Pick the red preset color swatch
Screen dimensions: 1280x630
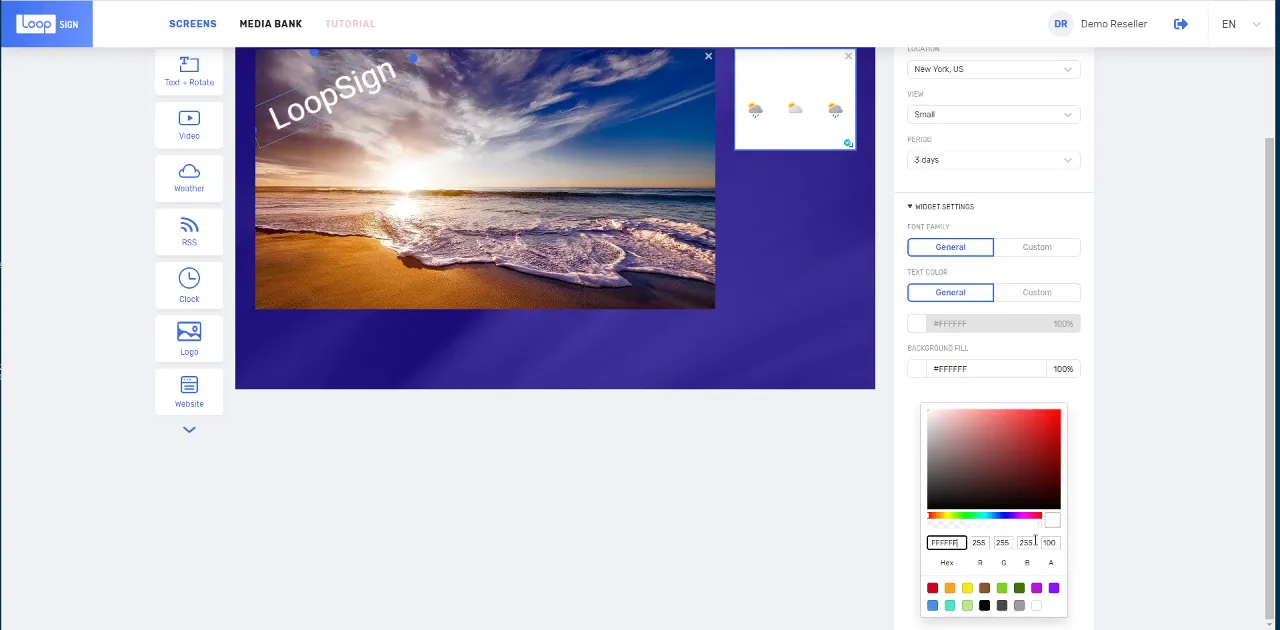(x=933, y=588)
